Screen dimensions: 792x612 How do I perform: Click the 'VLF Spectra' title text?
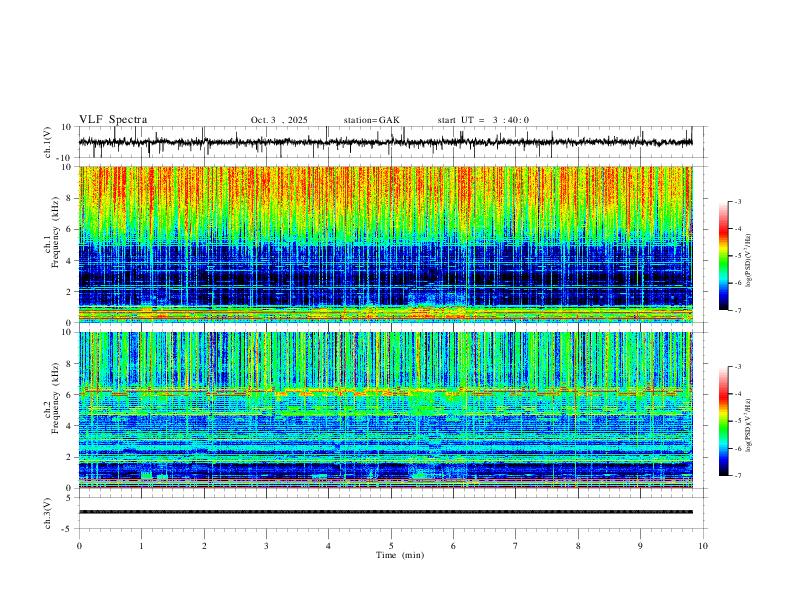click(113, 120)
